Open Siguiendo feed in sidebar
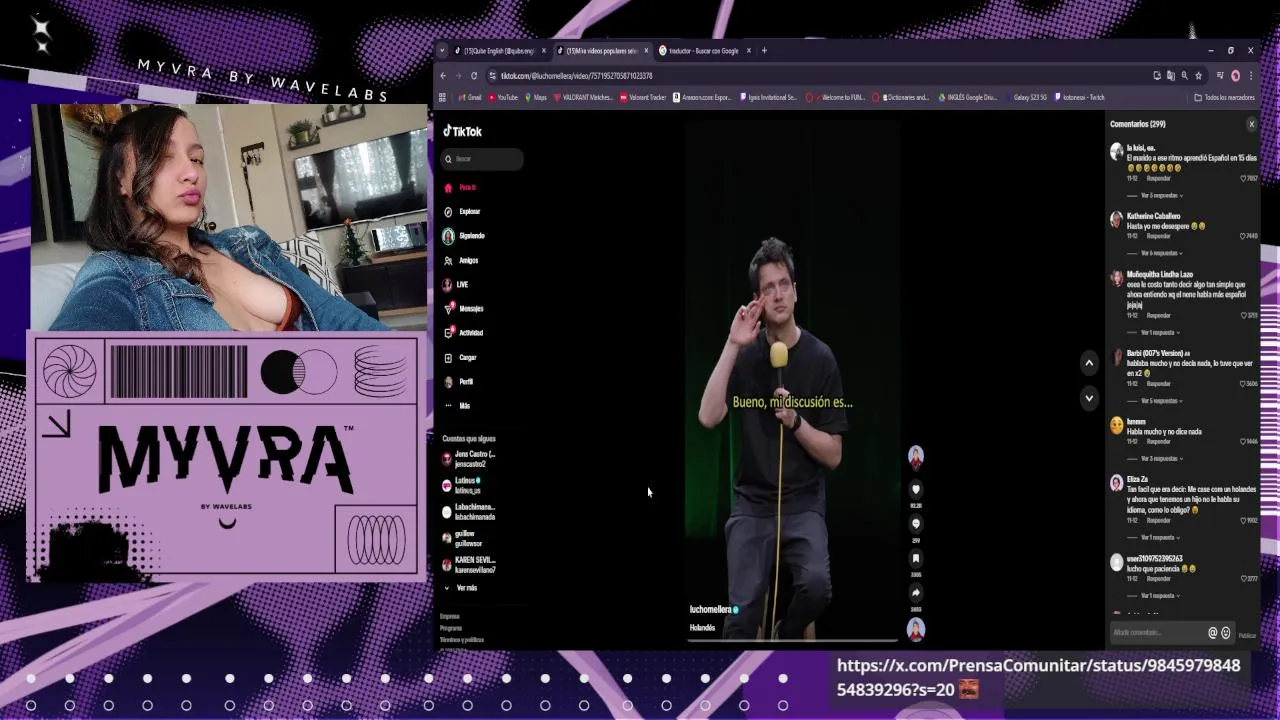 click(465, 236)
